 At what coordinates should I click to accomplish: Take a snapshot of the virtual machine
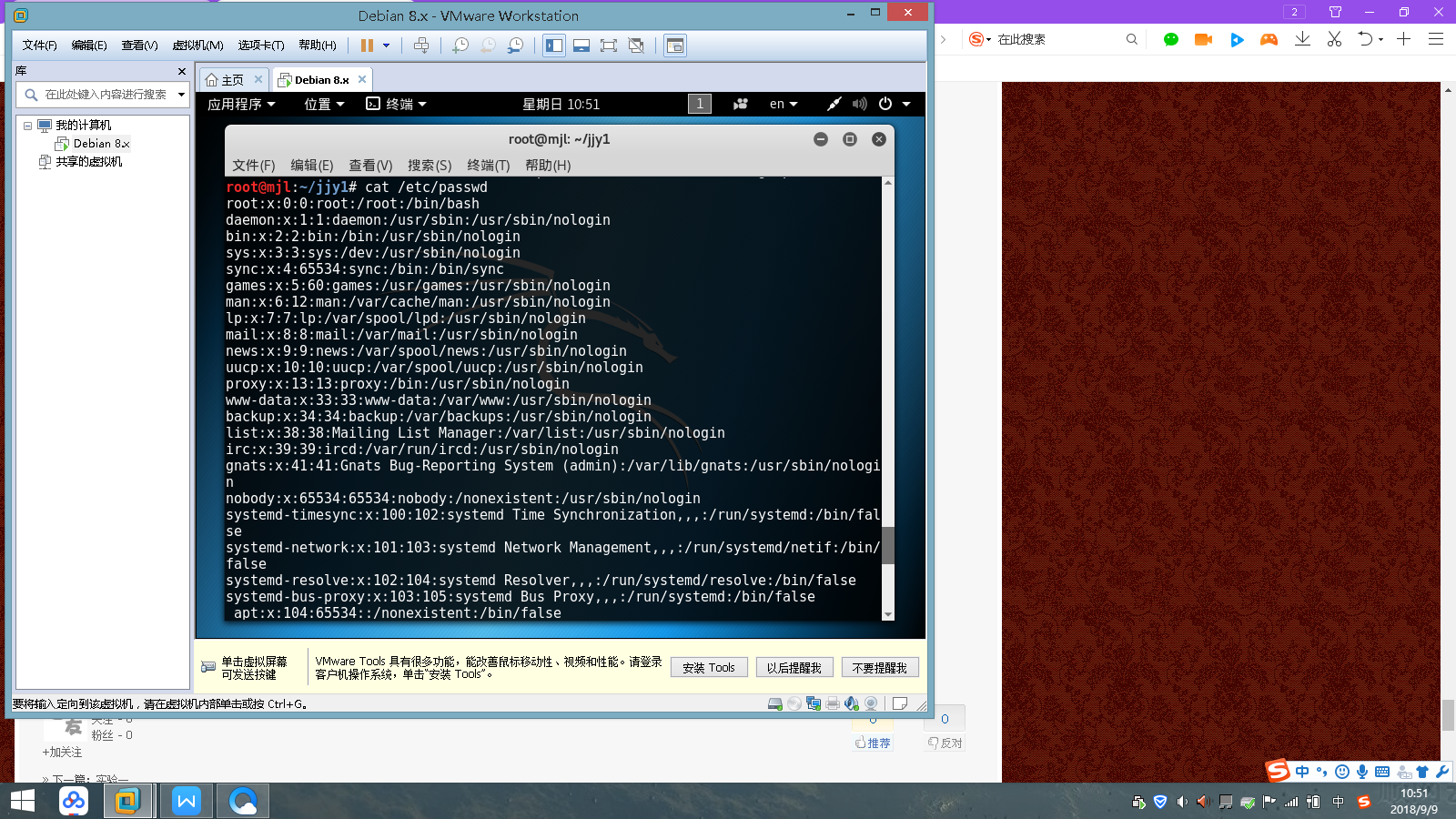[x=460, y=45]
